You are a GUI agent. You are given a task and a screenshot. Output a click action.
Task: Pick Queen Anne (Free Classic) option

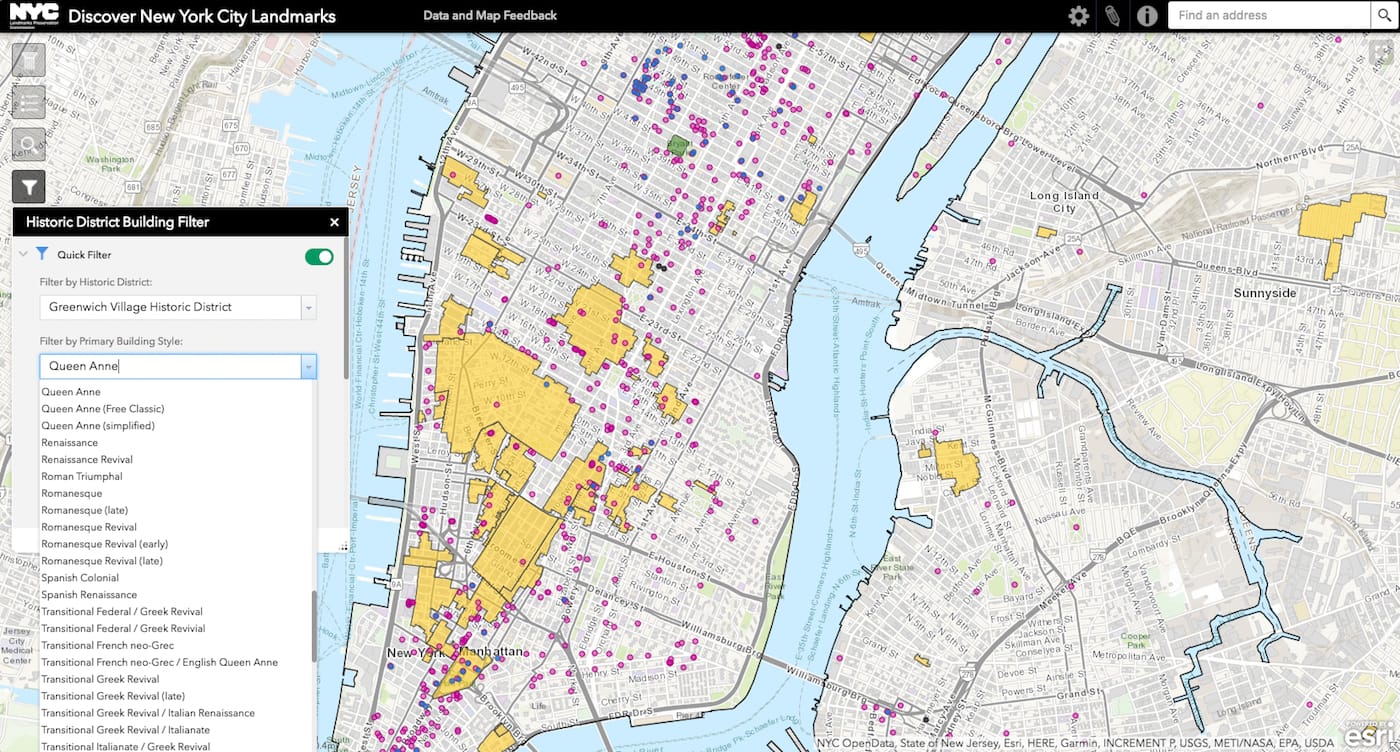pyautogui.click(x=103, y=409)
